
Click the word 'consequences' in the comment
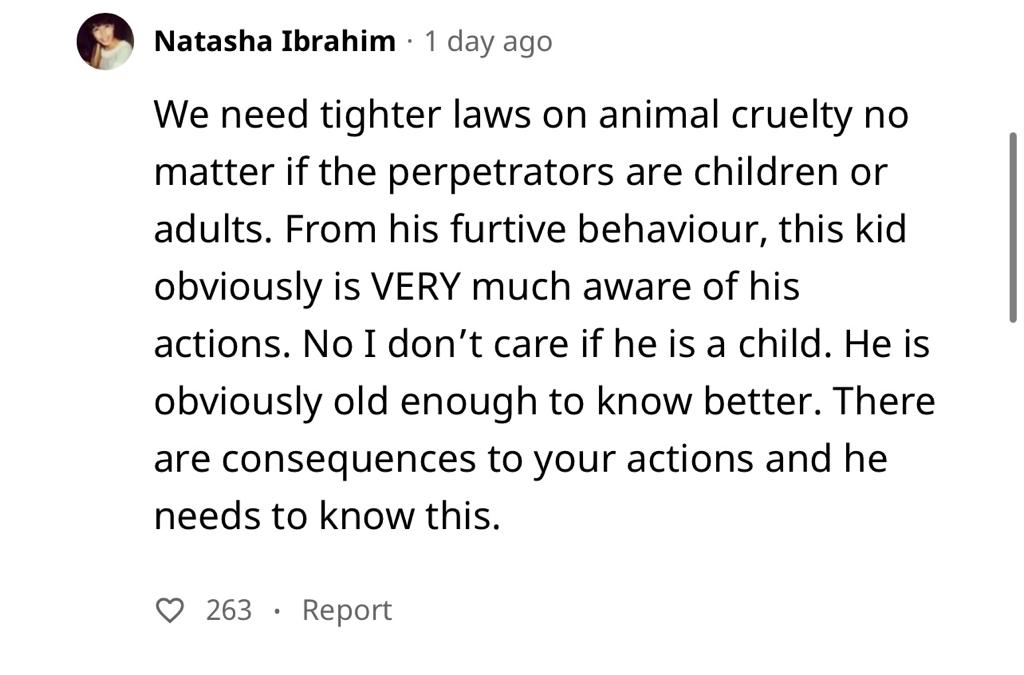pyautogui.click(x=349, y=460)
